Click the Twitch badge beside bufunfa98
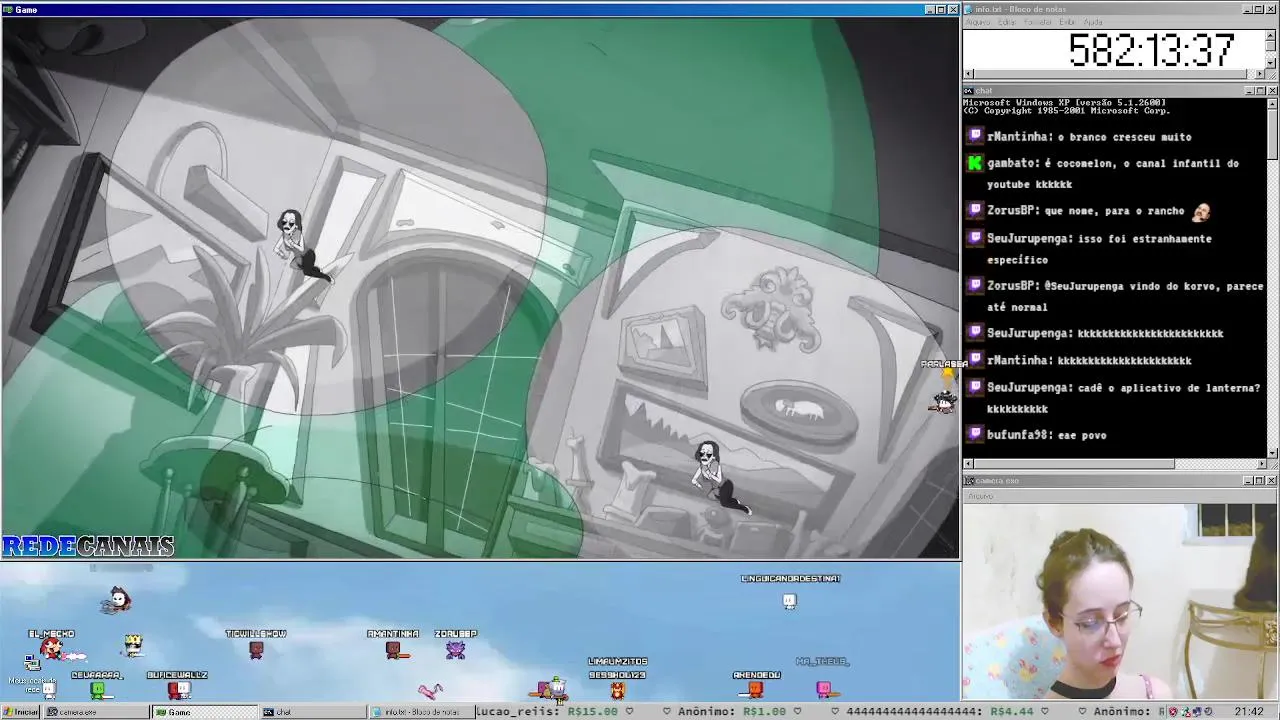Screen dimensions: 1280x720 [975, 434]
